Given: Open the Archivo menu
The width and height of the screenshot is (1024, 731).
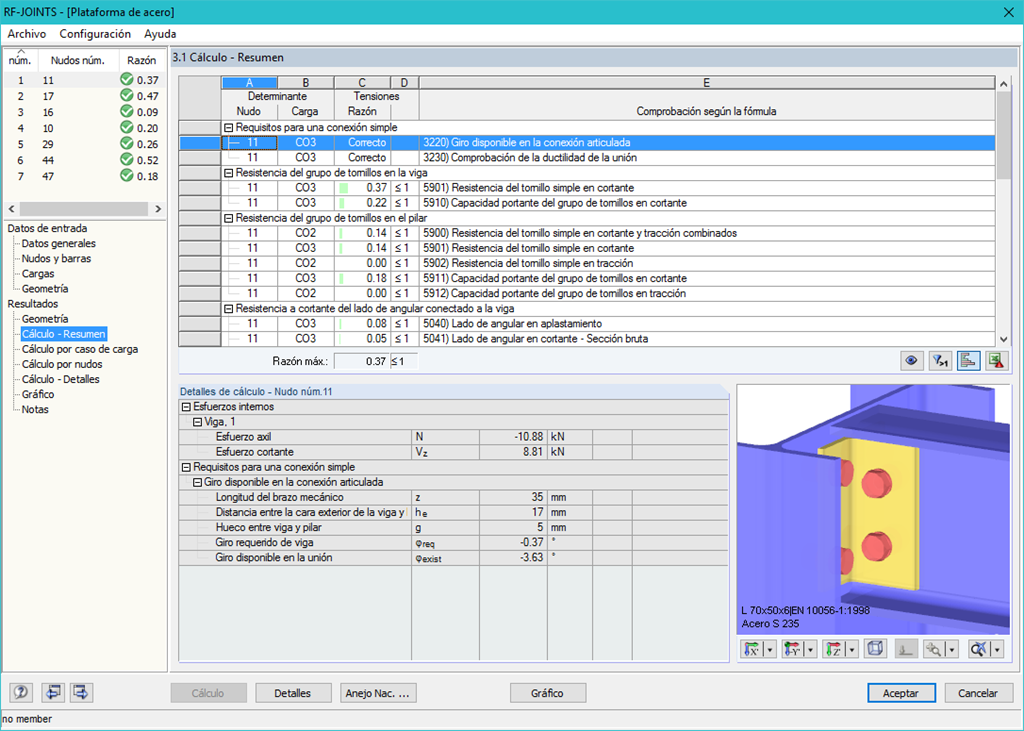Looking at the screenshot, I should (27, 34).
